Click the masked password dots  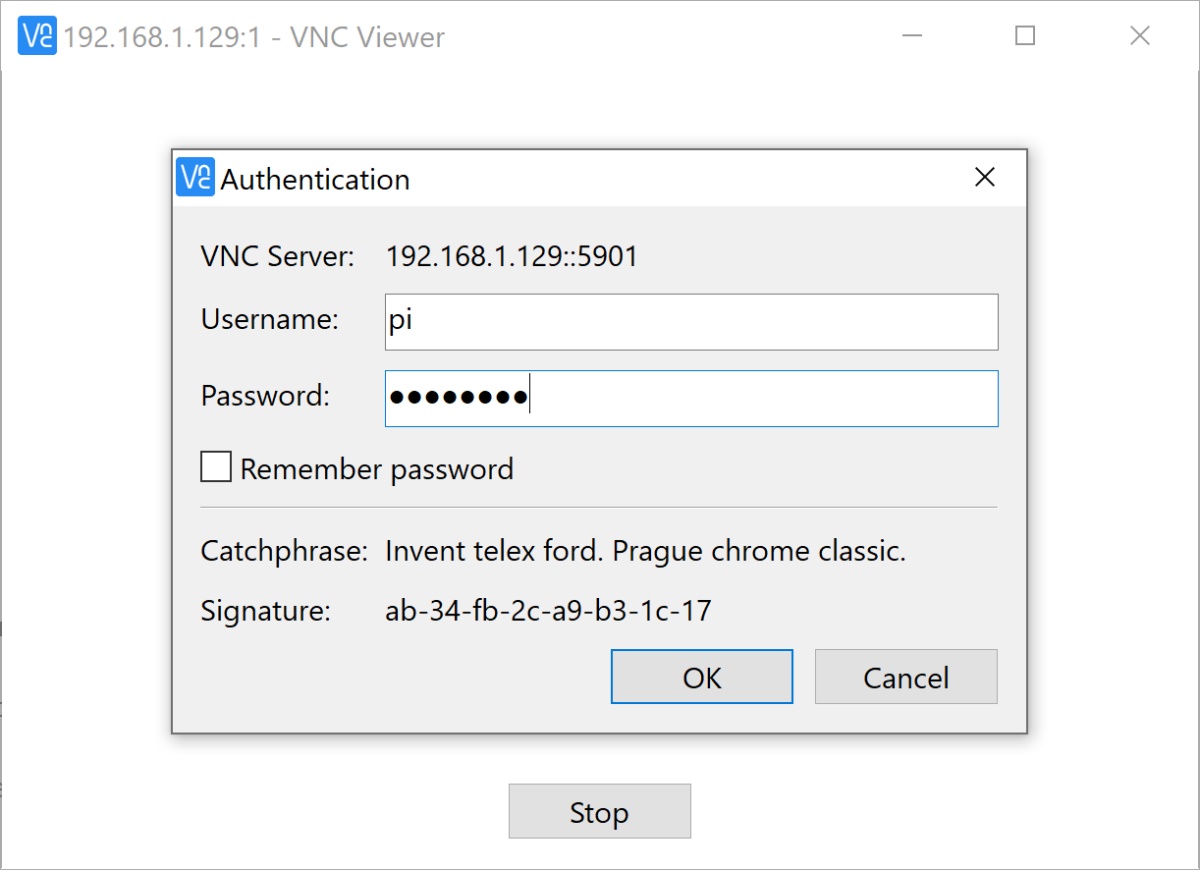coord(458,397)
